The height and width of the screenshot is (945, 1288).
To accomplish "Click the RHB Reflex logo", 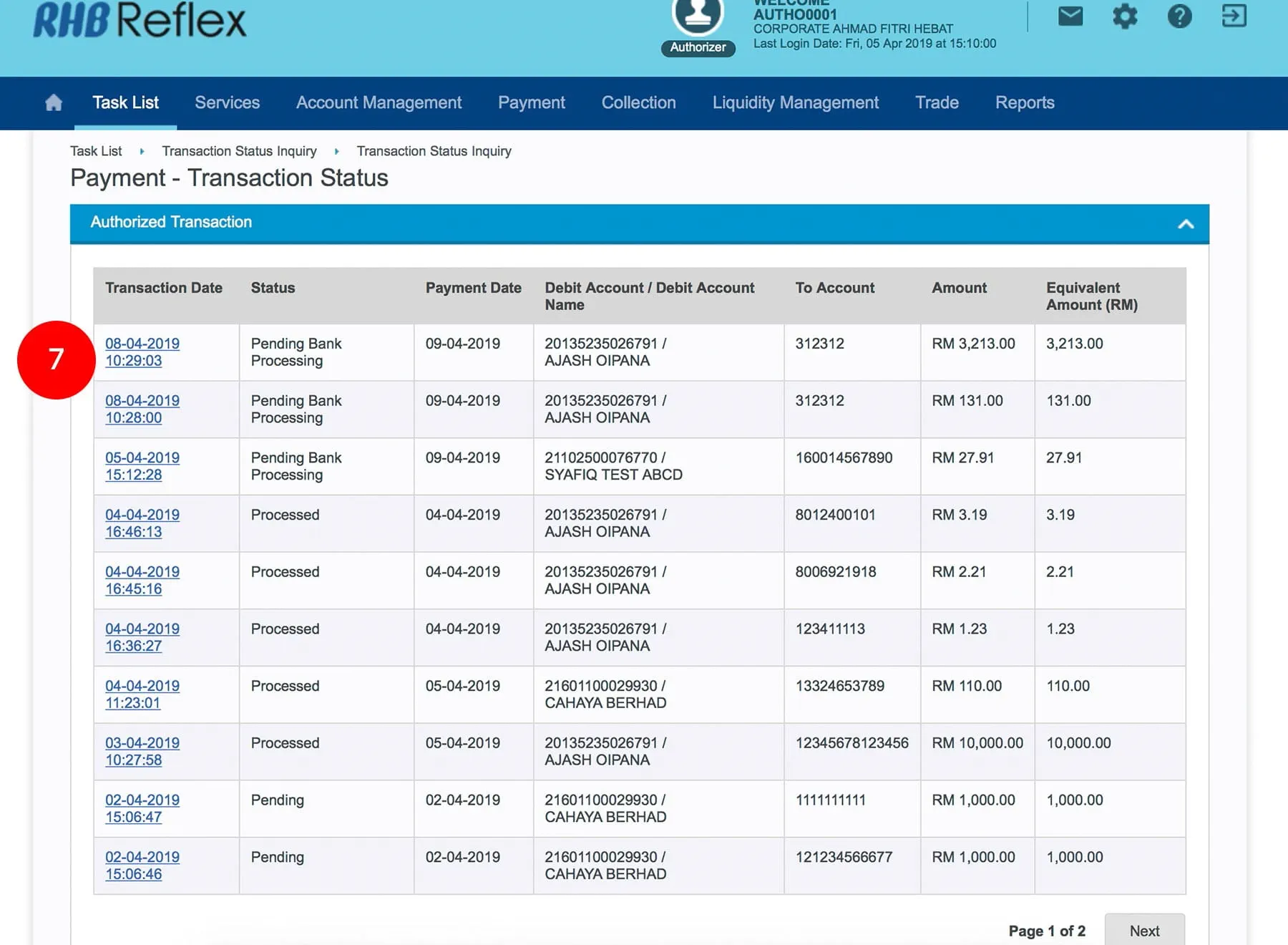I will tap(140, 20).
